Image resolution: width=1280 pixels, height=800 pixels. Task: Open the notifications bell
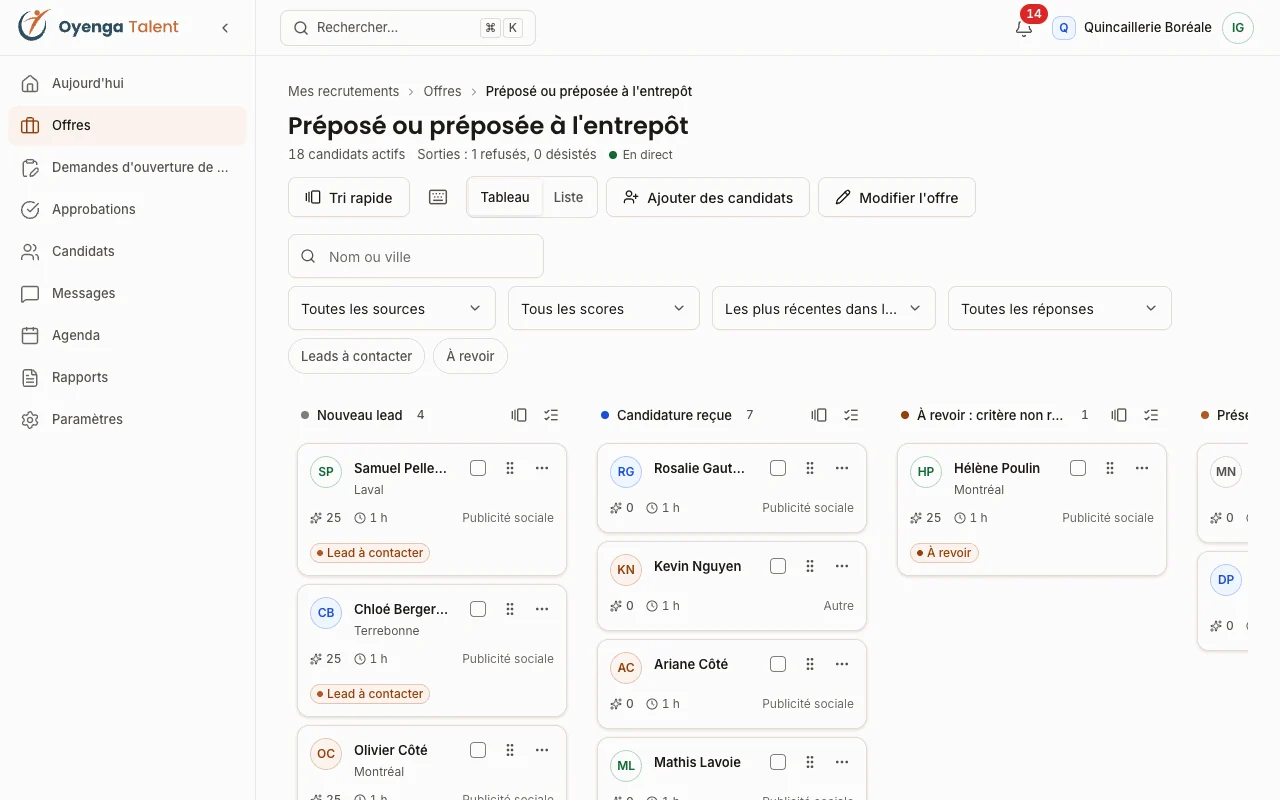(x=1024, y=28)
